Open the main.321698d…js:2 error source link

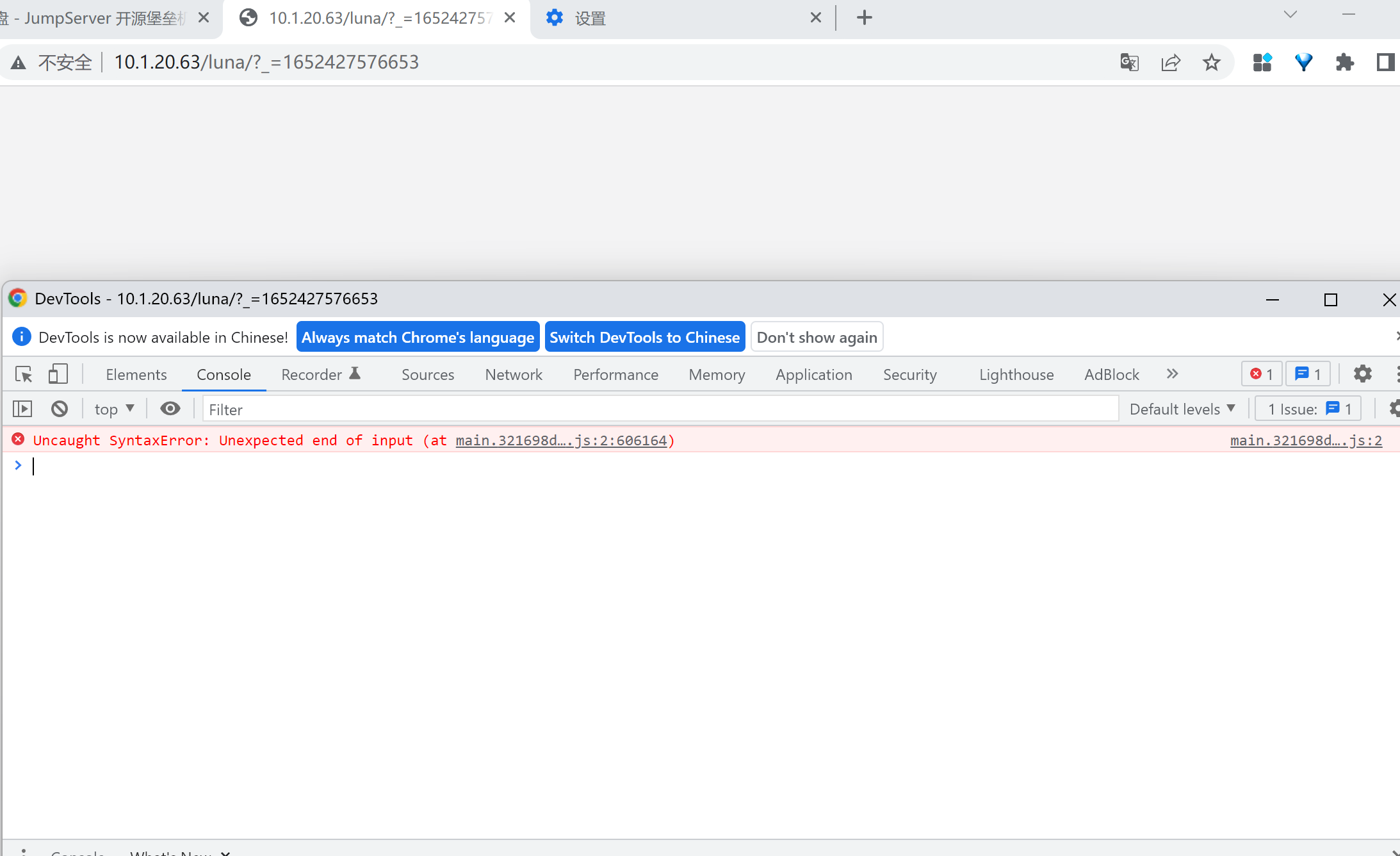1305,440
